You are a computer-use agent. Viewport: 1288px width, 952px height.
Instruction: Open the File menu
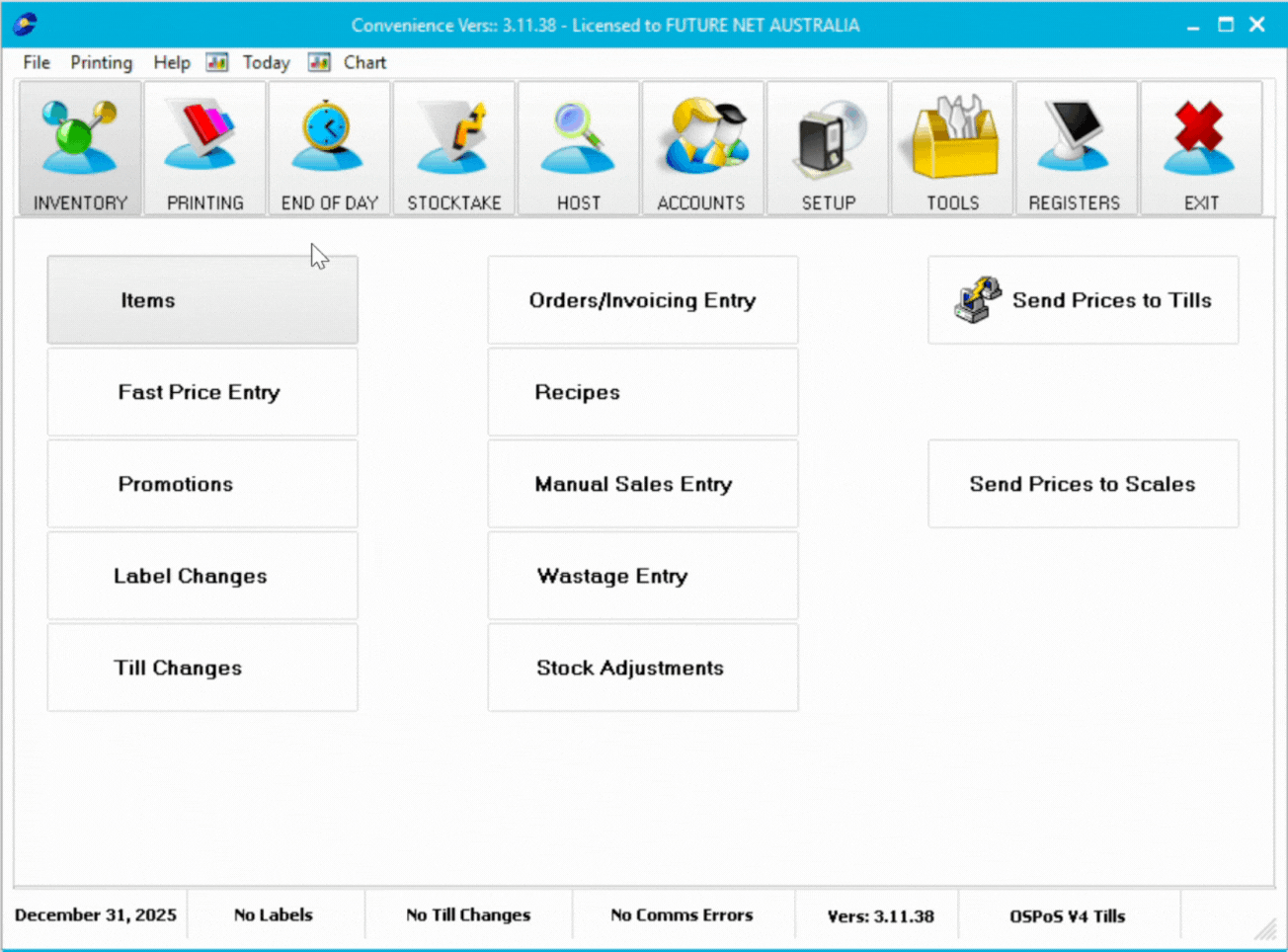tap(37, 62)
